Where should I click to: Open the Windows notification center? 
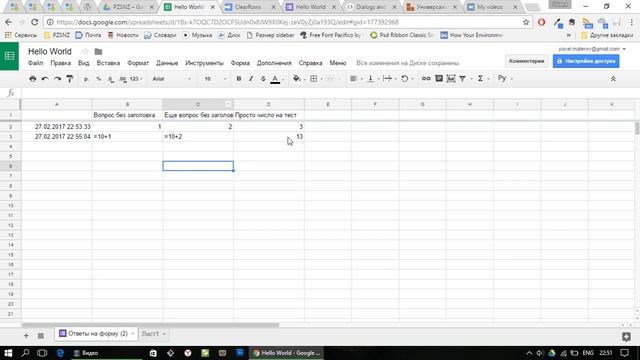(x=624, y=353)
